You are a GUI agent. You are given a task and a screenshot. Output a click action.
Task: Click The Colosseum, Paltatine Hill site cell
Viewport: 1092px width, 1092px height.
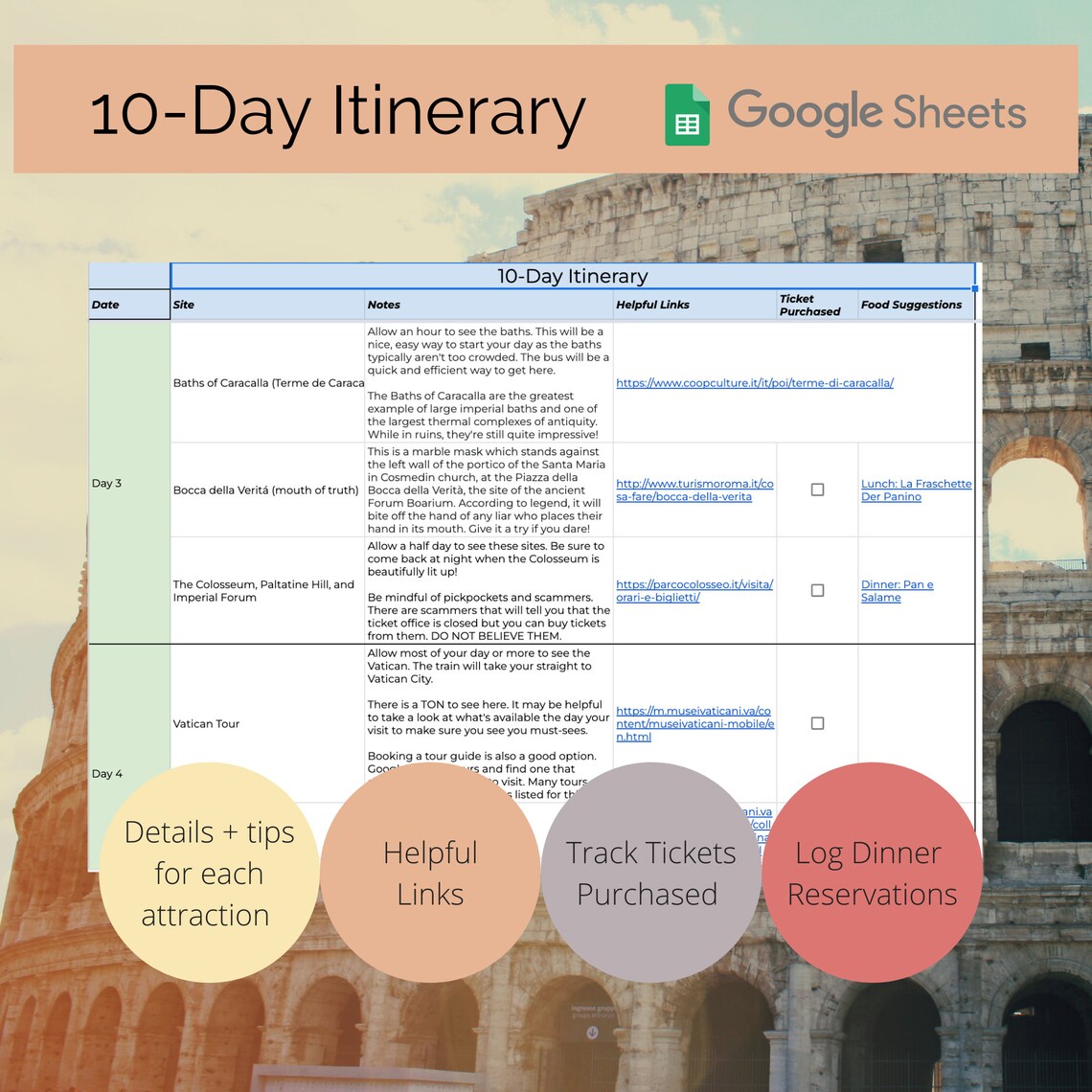tap(267, 591)
